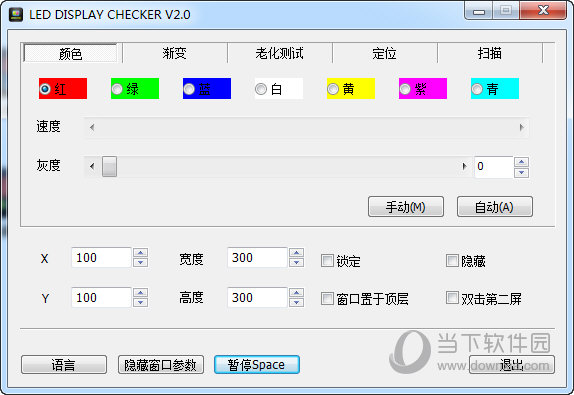Click the 灰度 slider thumb
This screenshot has height=395, width=574.
(109, 166)
